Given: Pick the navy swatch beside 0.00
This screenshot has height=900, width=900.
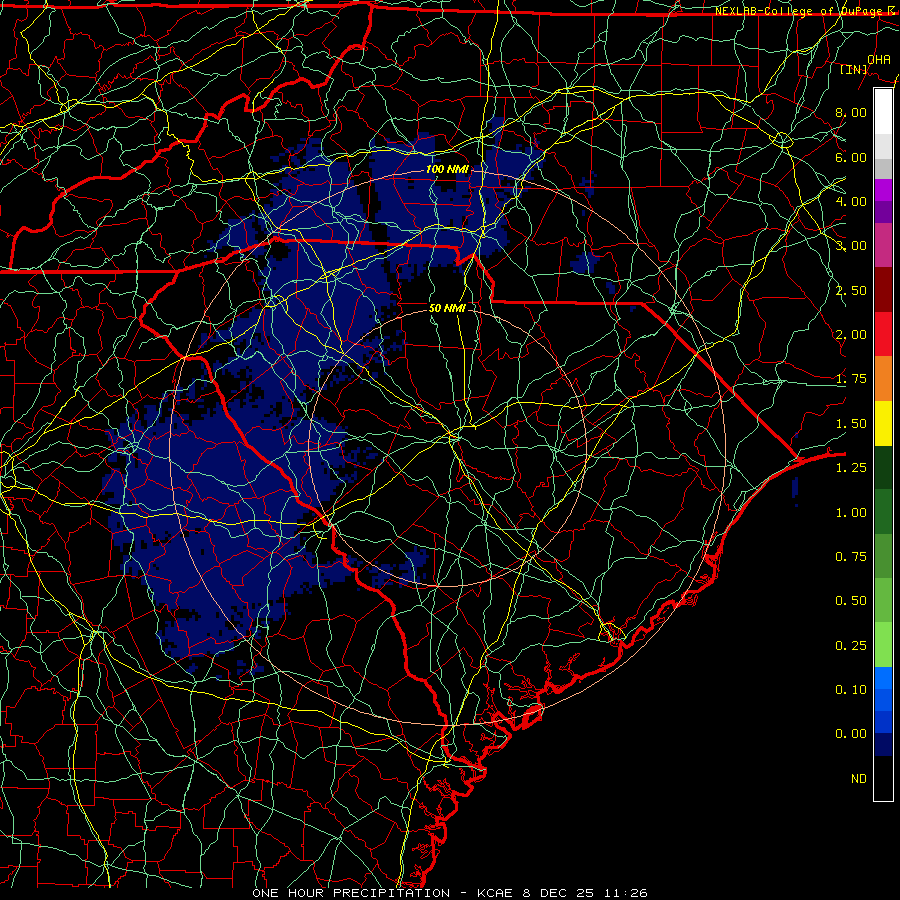Looking at the screenshot, I should (x=883, y=745).
